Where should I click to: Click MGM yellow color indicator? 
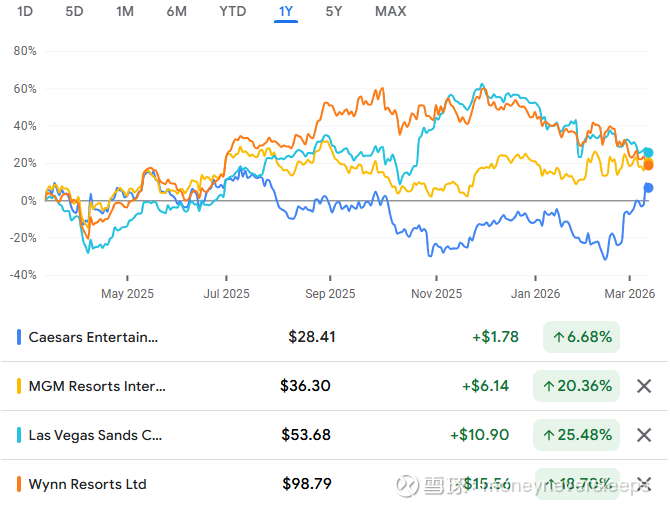tap(20, 386)
